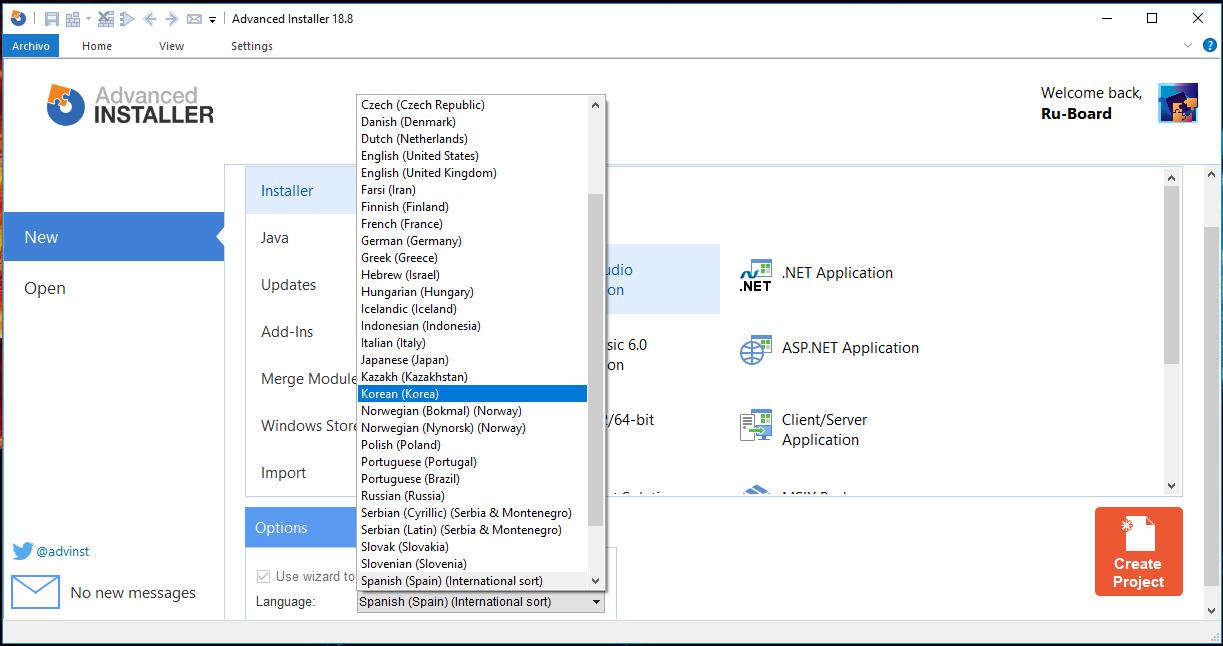Click the language list scroll-down arrow
This screenshot has height=646, width=1223.
click(596, 580)
